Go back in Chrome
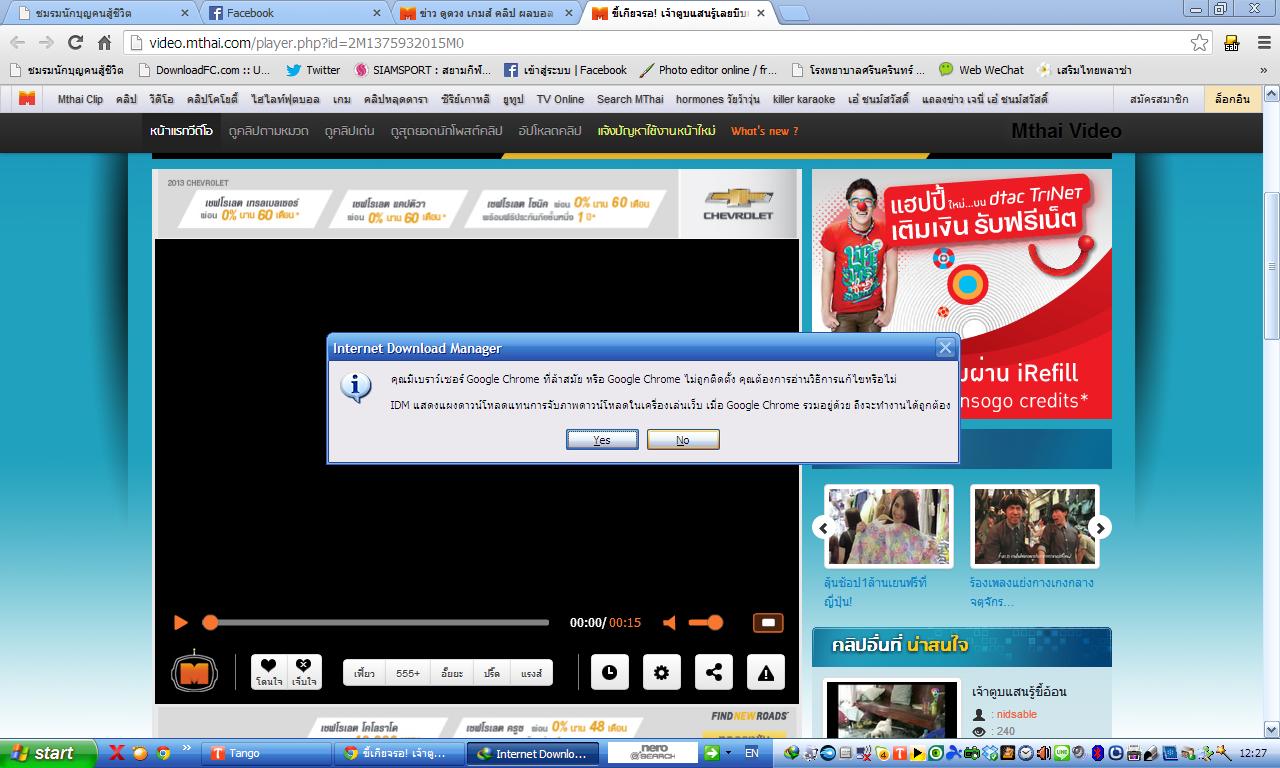 click(18, 43)
